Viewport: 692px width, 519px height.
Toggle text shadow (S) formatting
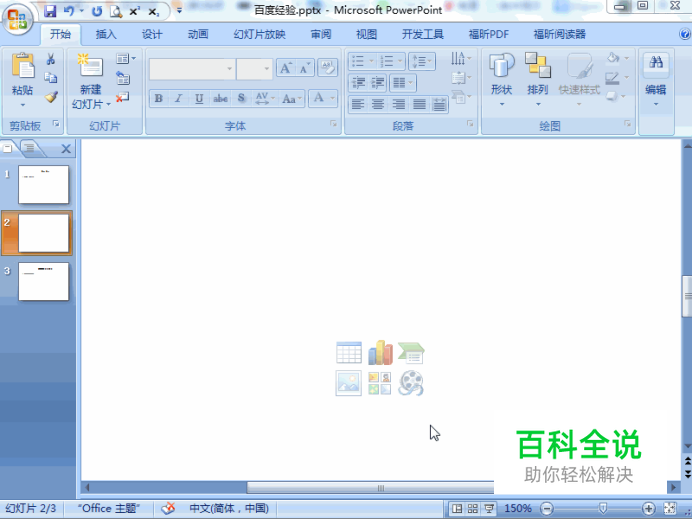click(241, 98)
